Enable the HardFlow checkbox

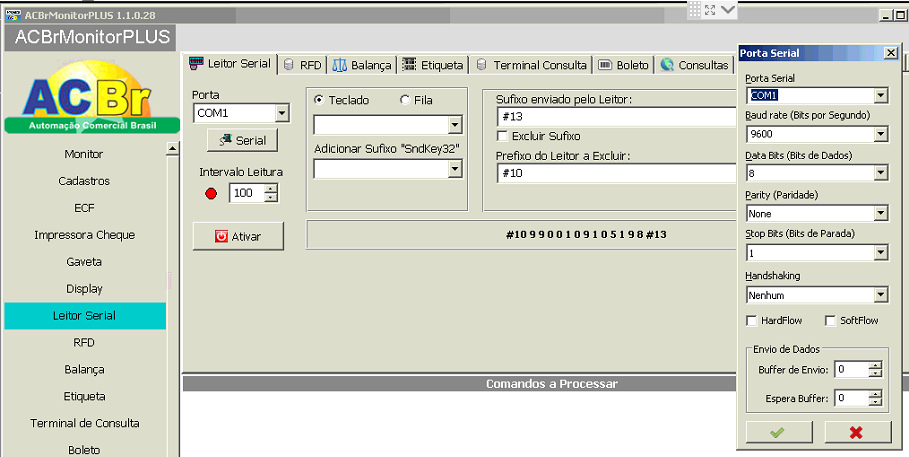(752, 320)
